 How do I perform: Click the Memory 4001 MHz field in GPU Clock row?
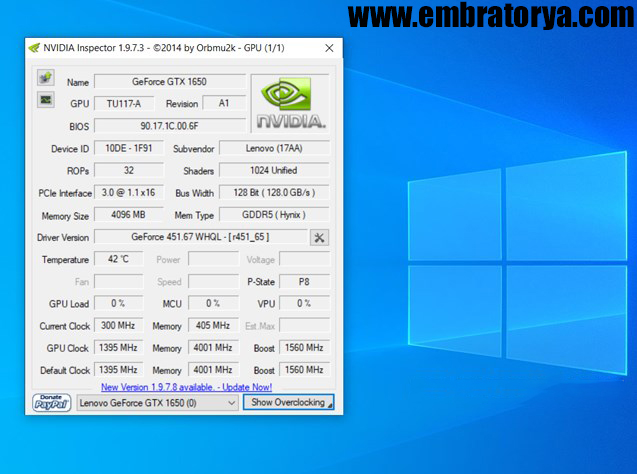pyautogui.click(x=213, y=348)
